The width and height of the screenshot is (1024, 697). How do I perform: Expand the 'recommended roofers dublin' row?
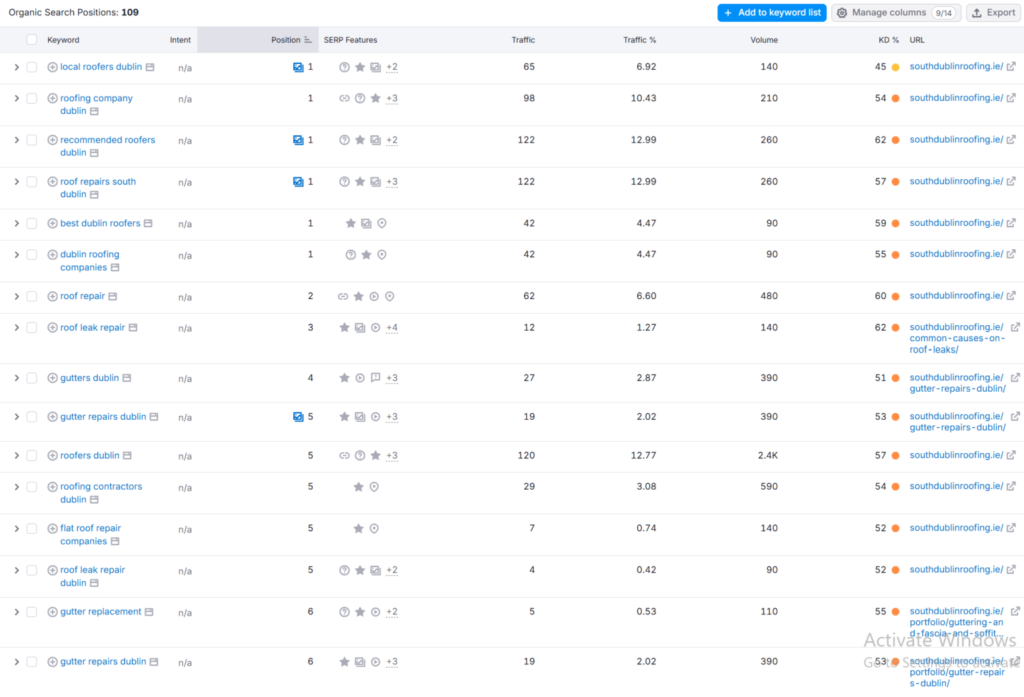[x=16, y=140]
